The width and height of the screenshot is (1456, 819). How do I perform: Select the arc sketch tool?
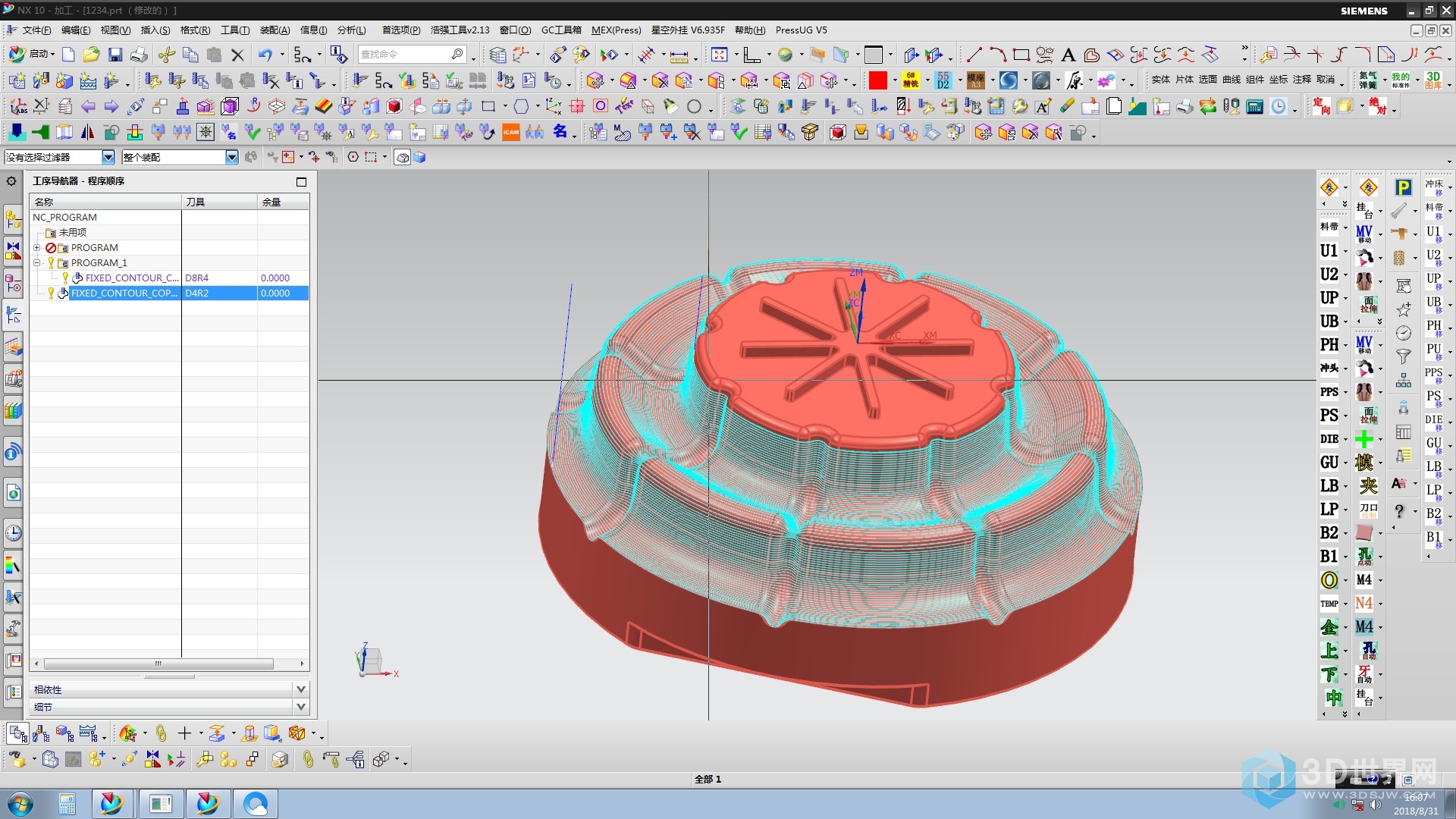pyautogui.click(x=998, y=55)
